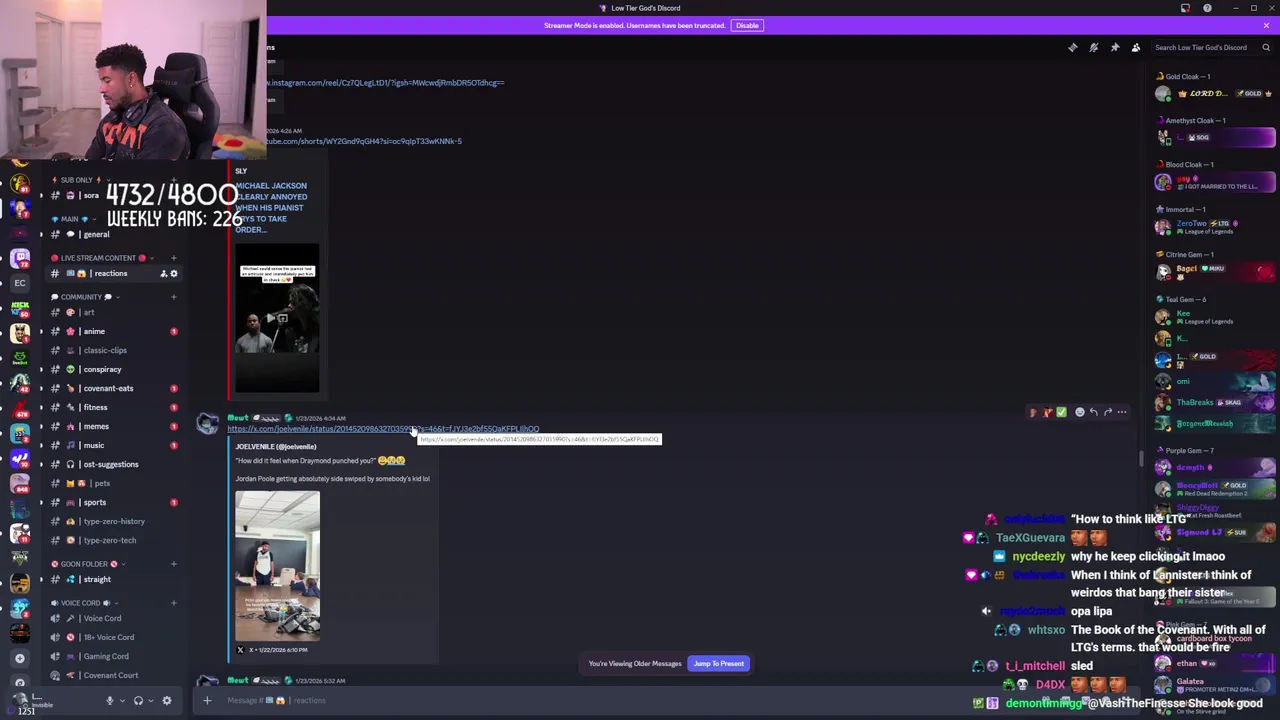This screenshot has width=1280, height=720.
Task: Open Jordan Poole tweet image thumbnail
Action: 277,566
